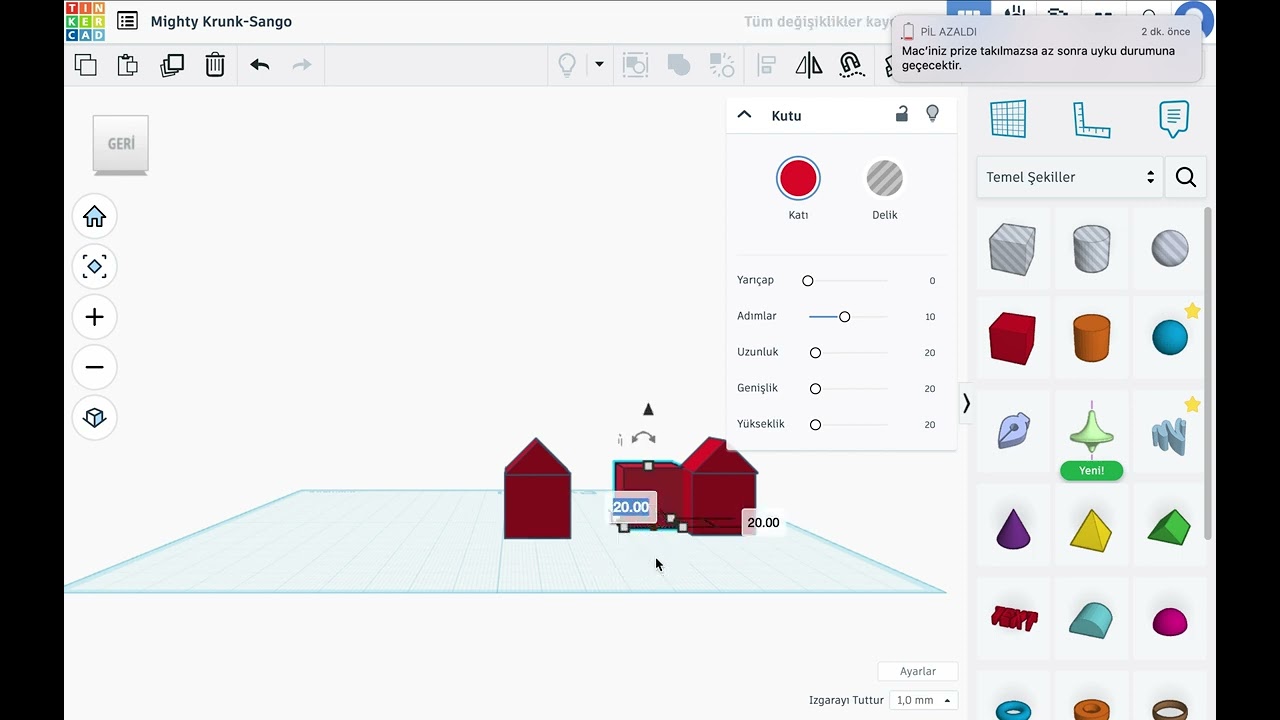Screen dimensions: 1280x720
Task: Adjust the Adımlar slider handle
Action: coord(845,317)
